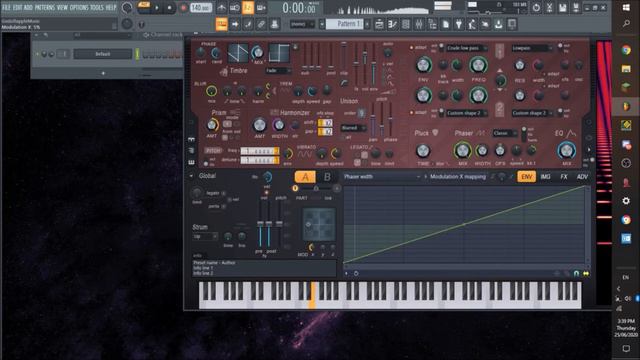640x360 pixels.
Task: Click the highlighted typing keyboard icon
Action: click(x=222, y=24)
